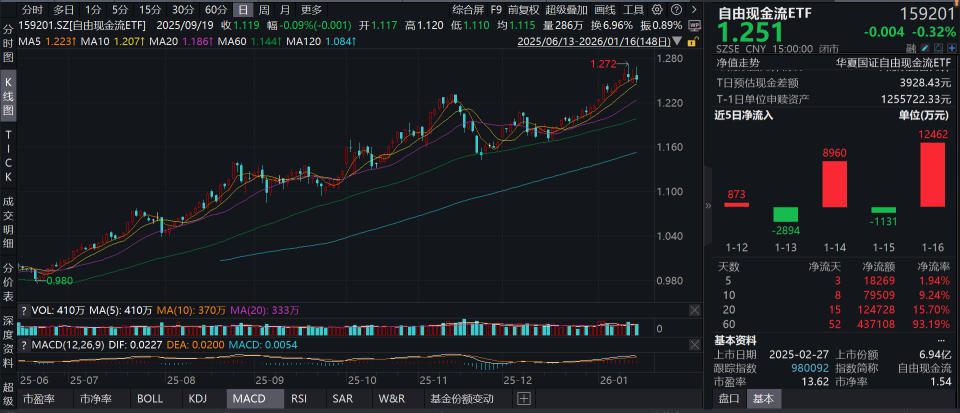
Task: Click the MA120 1.084 legend label
Action: coord(321,41)
